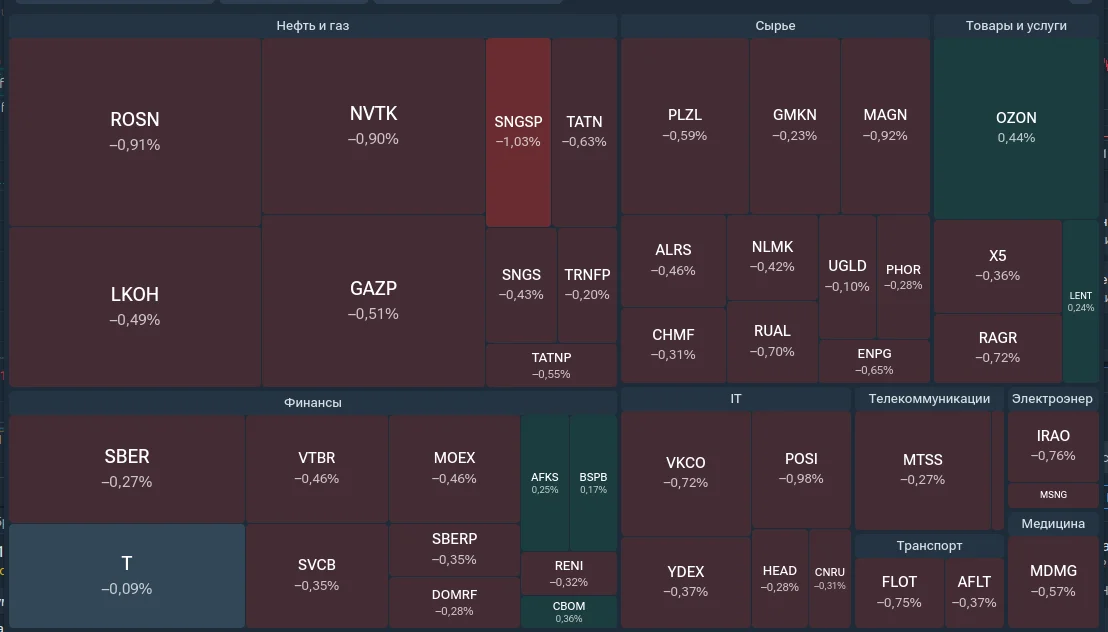
Task: Click the Транспорт sector header
Action: pyautogui.click(x=929, y=546)
